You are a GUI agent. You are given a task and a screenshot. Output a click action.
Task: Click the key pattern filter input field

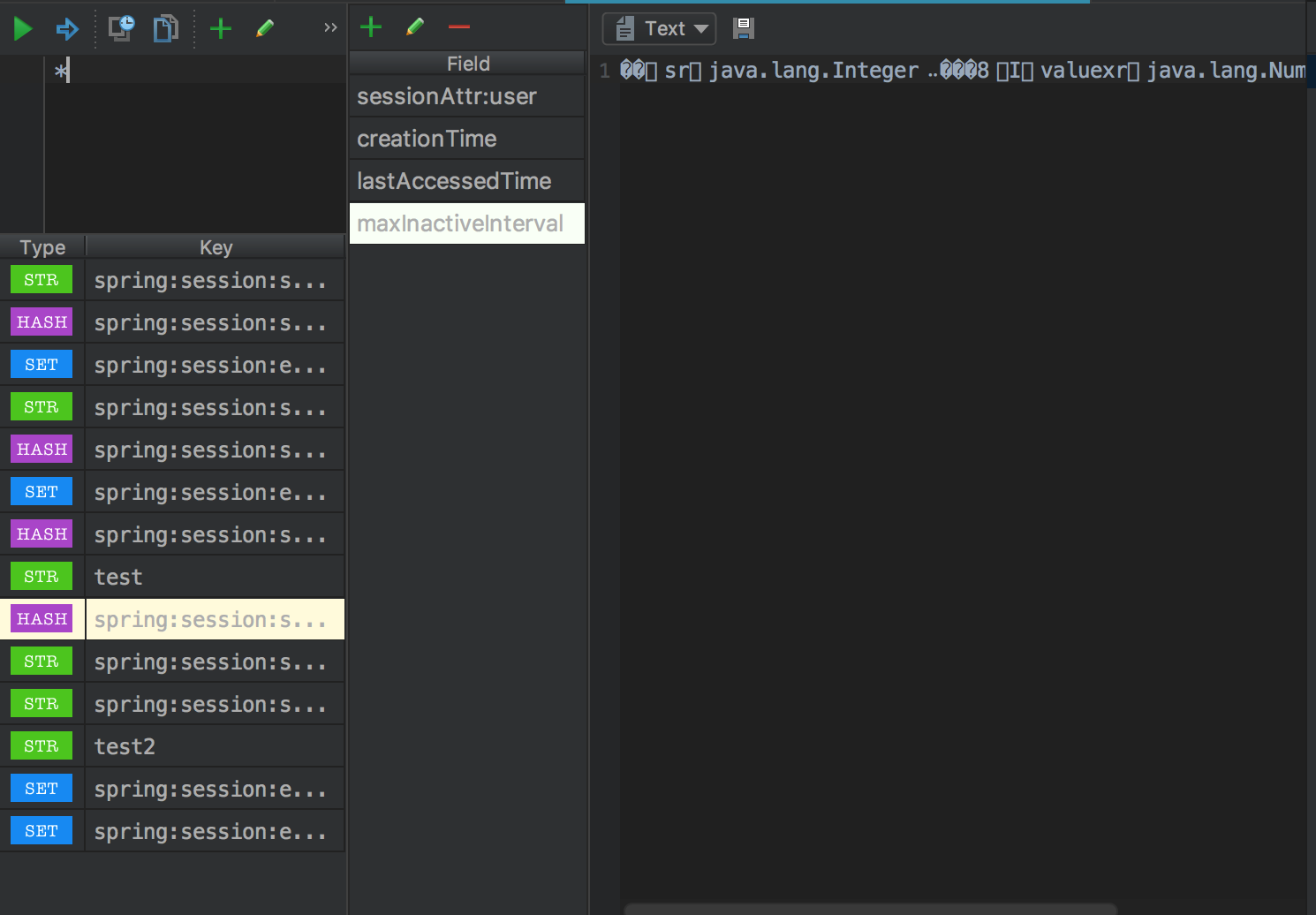pos(194,71)
